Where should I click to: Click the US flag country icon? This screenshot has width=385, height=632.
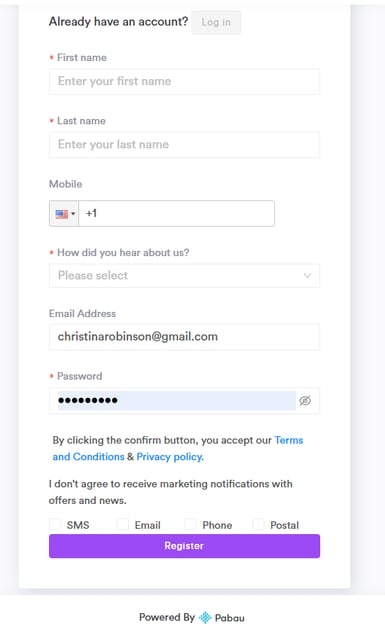[x=62, y=214]
